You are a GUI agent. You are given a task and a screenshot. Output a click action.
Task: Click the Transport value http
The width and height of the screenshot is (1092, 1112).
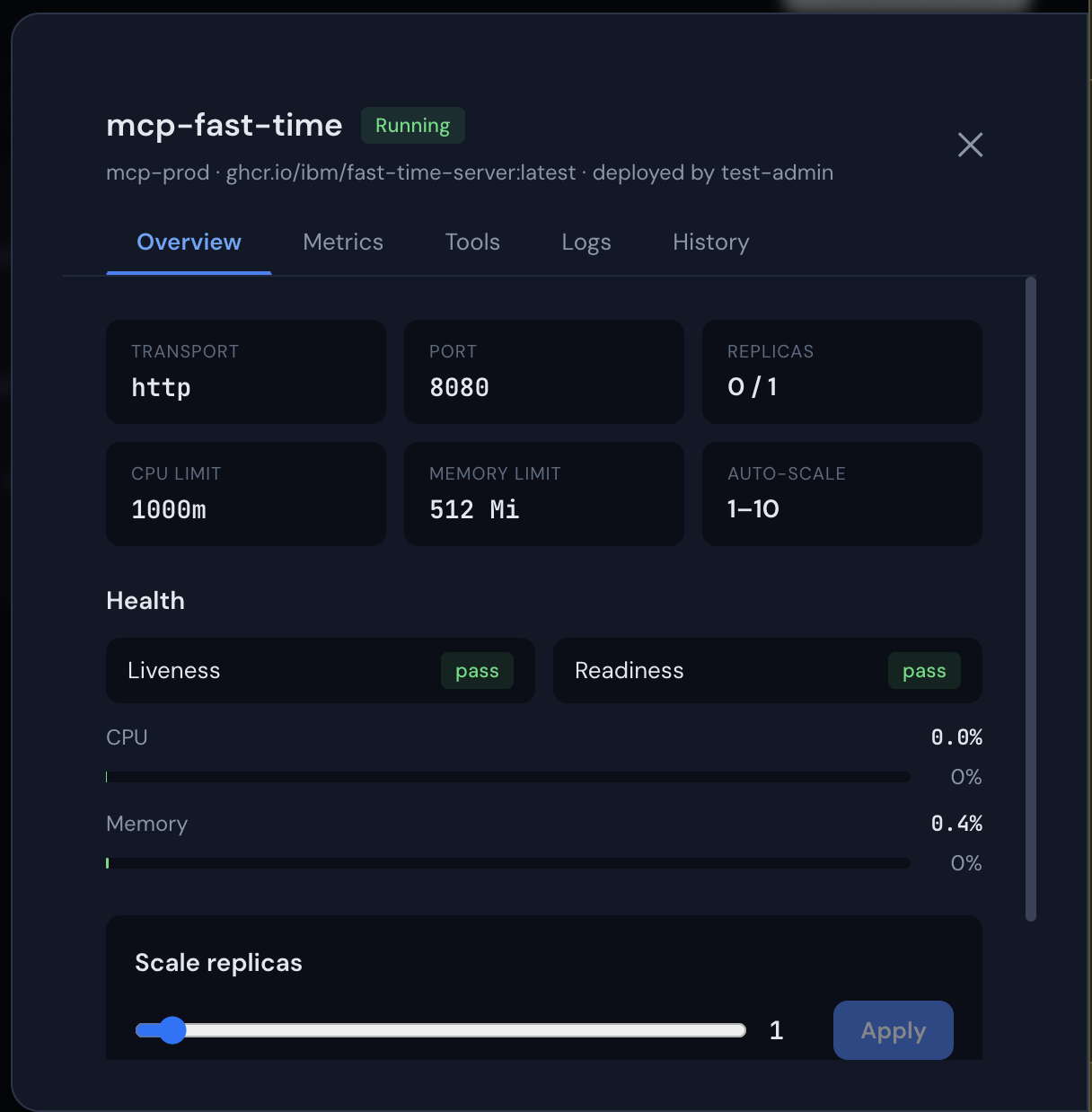coord(161,388)
